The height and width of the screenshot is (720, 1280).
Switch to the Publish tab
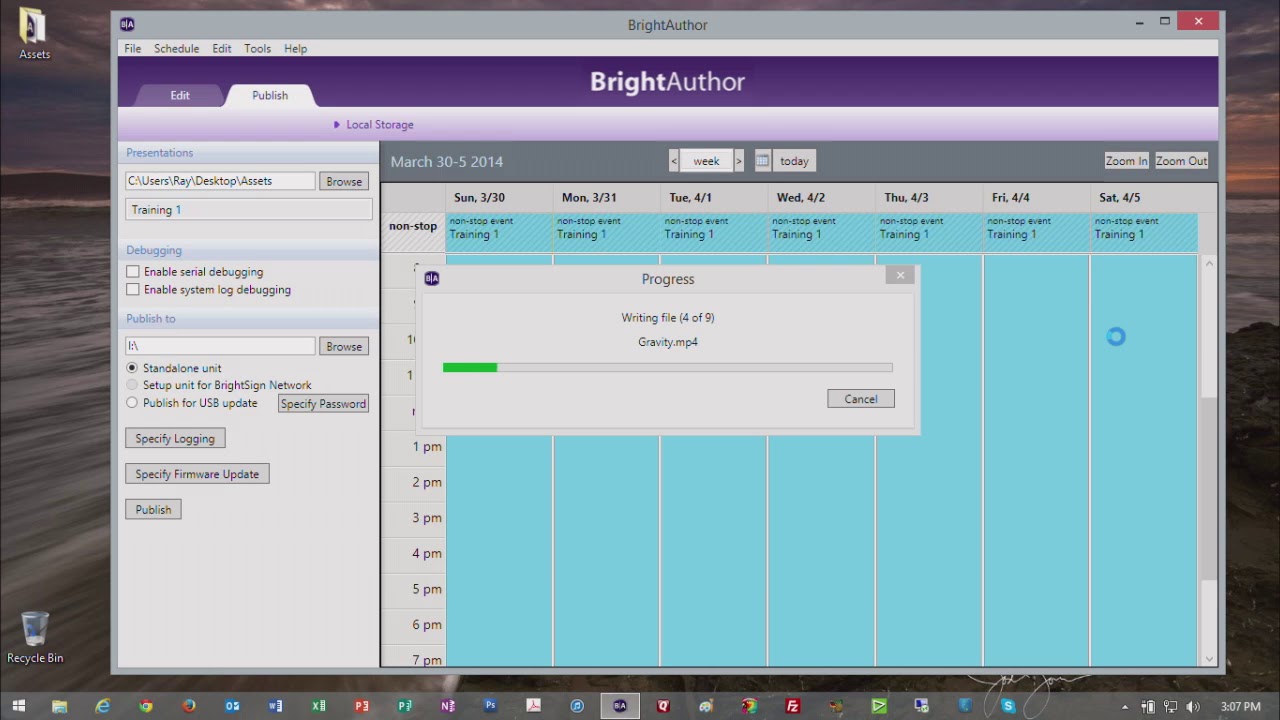(x=270, y=95)
